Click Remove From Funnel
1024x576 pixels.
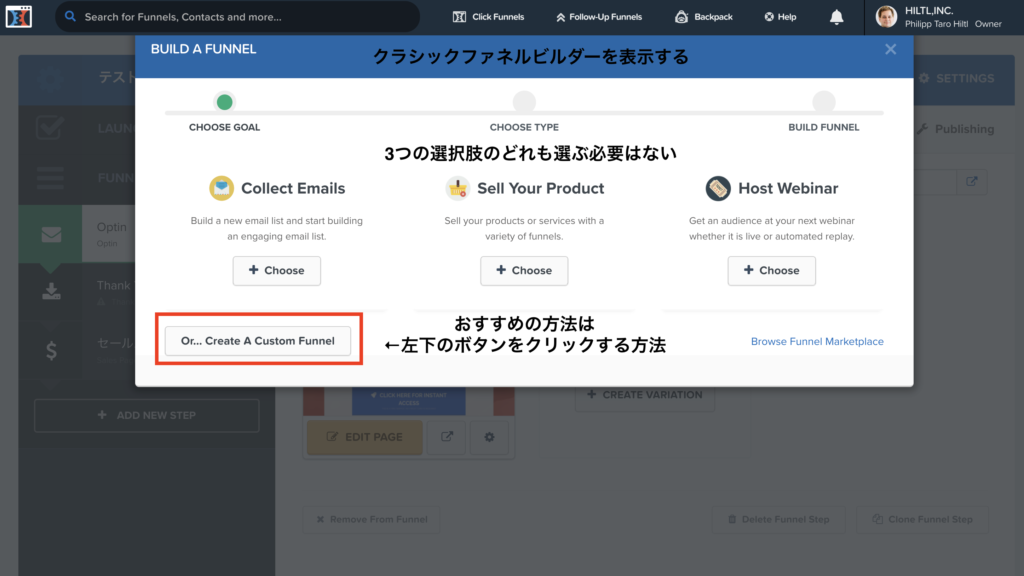coord(372,519)
